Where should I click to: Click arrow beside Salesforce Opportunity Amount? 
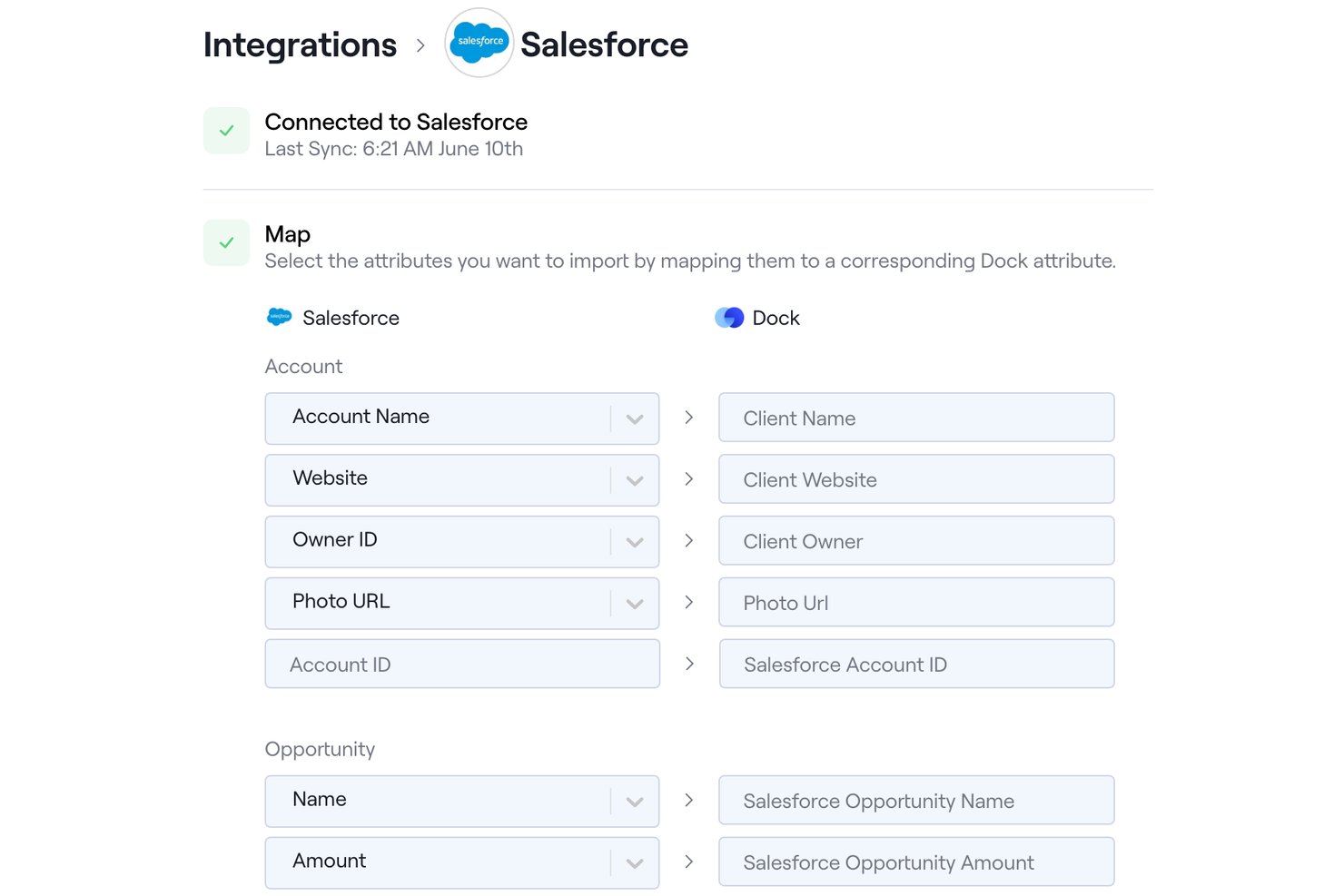tap(689, 862)
